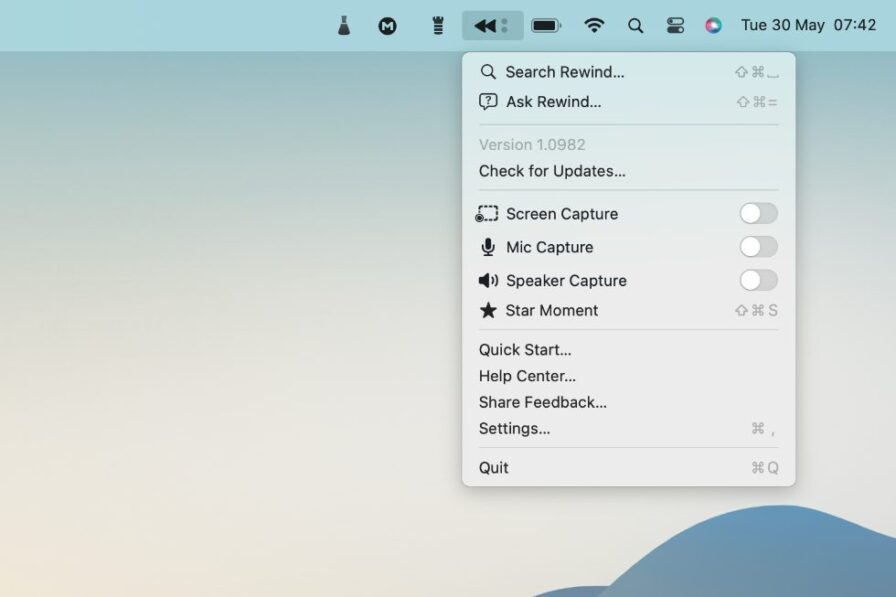896x597 pixels.
Task: Select Search Rewind... menu item
Action: click(x=629, y=72)
